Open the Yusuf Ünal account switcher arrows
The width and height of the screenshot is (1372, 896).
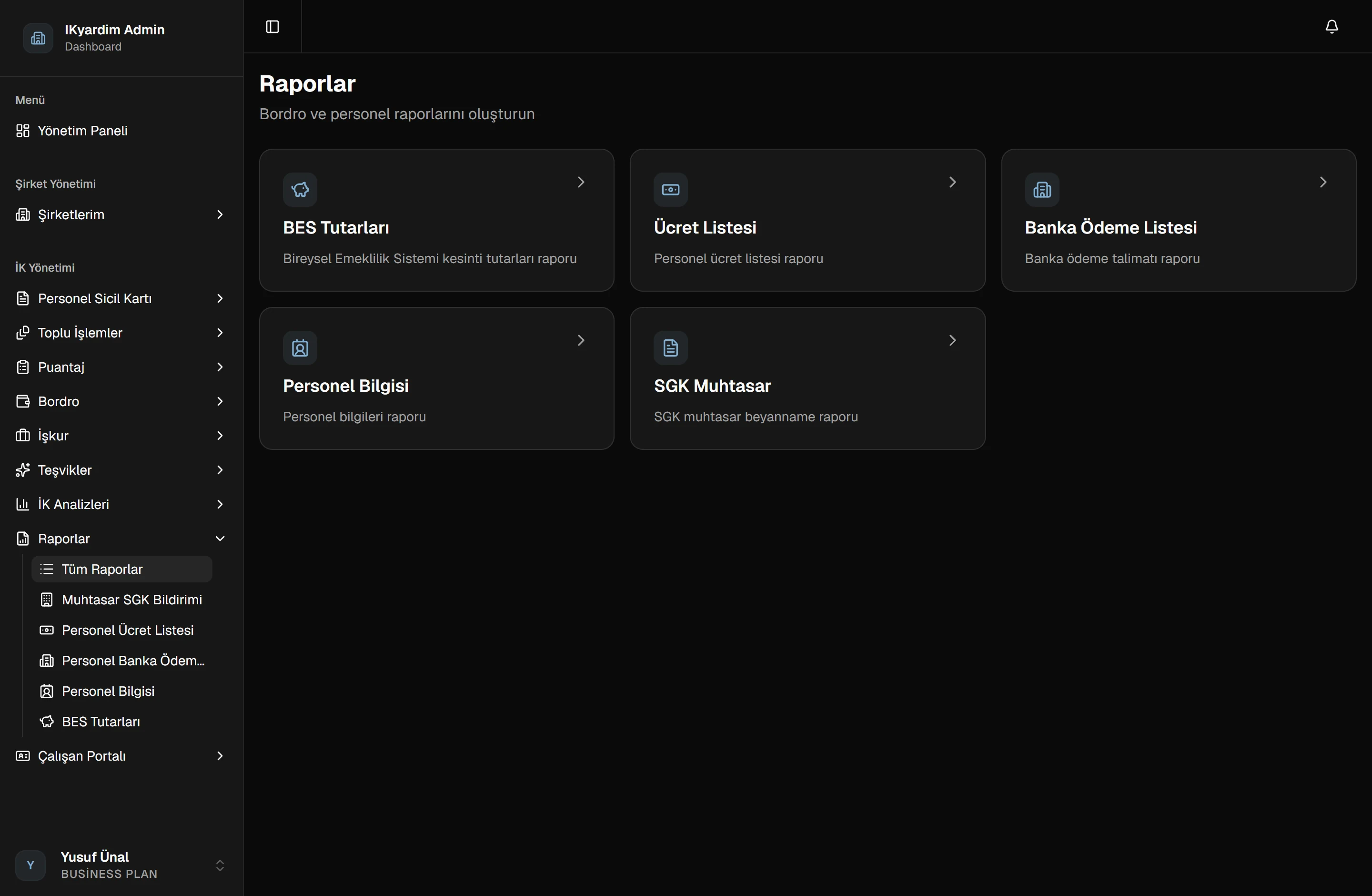pos(220,865)
